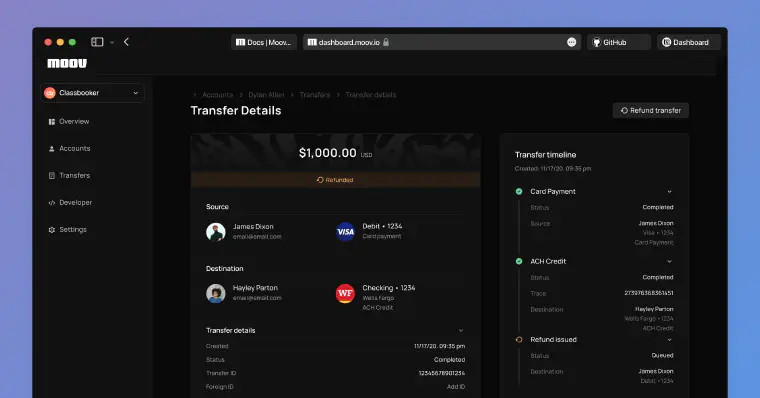This screenshot has width=760, height=398.
Task: Click the Add ID foreign ID link
Action: click(x=456, y=387)
